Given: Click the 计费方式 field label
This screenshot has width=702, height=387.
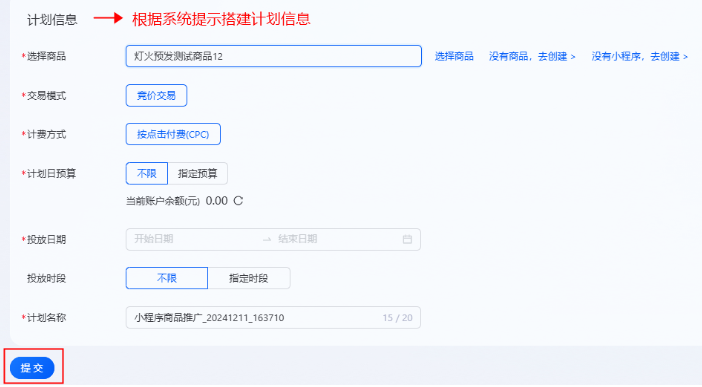Looking at the screenshot, I should point(47,134).
